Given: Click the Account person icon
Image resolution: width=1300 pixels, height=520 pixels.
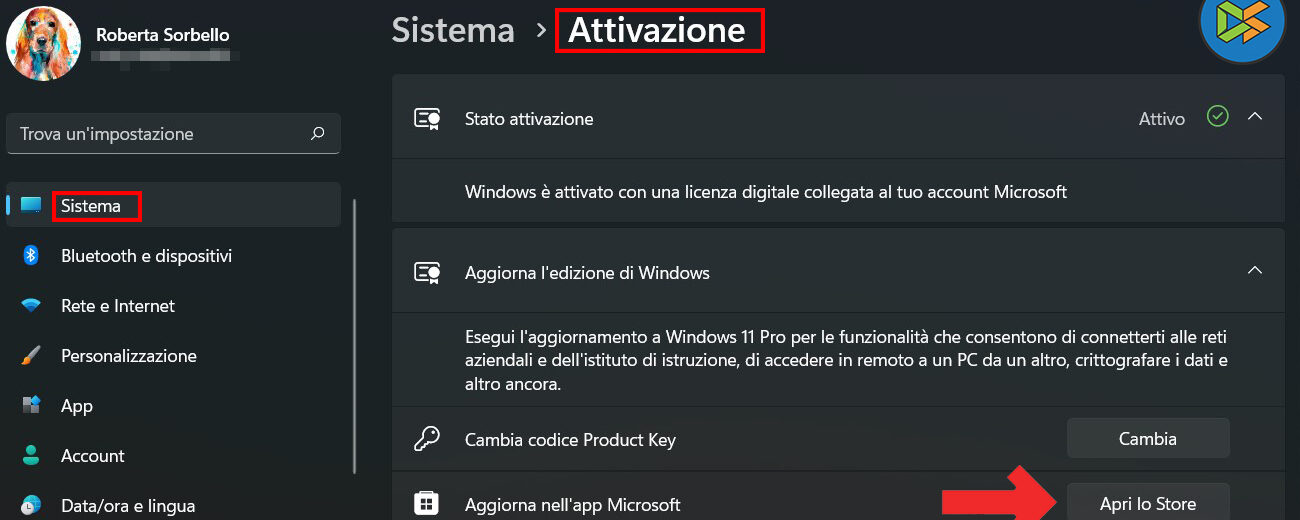Looking at the screenshot, I should click(31, 456).
